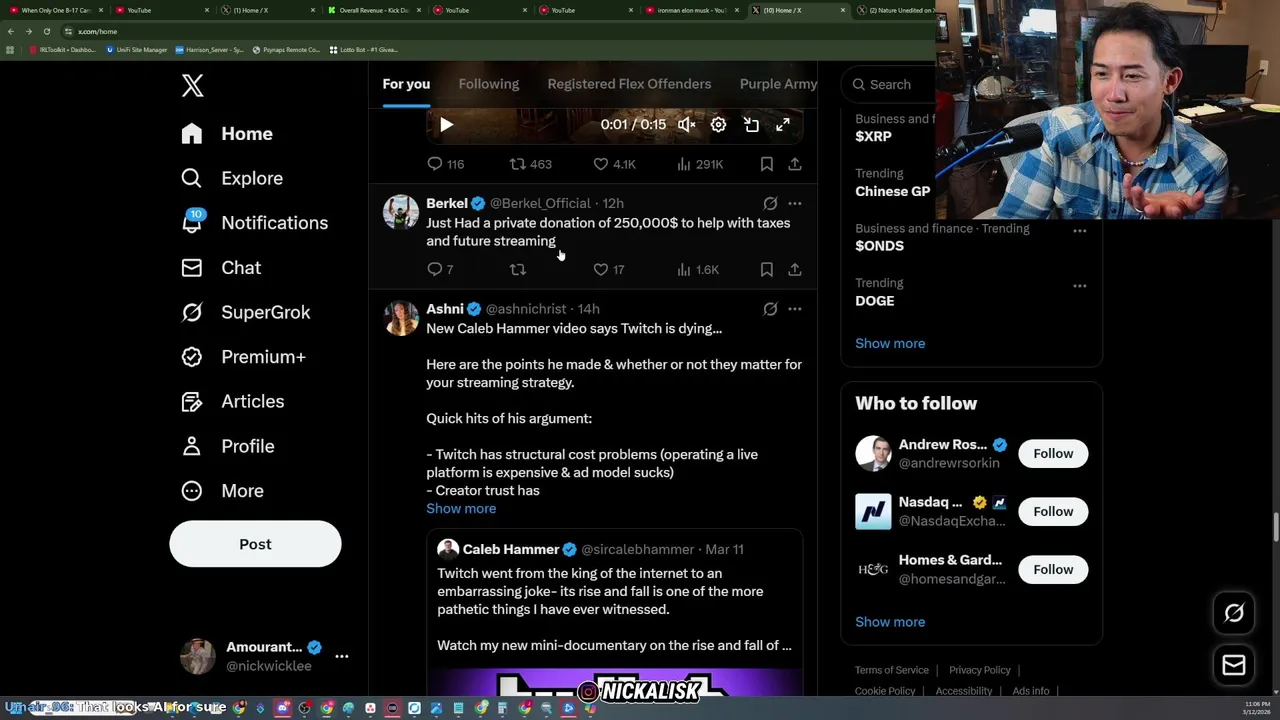Go to Home in the sidebar
The height and width of the screenshot is (720, 1280).
(x=227, y=134)
